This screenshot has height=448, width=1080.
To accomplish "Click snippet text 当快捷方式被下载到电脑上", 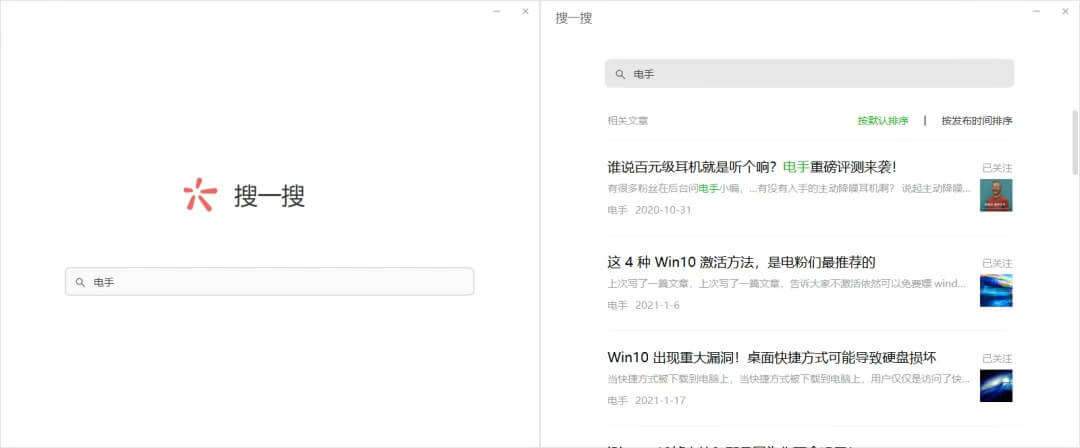I will [x=789, y=378].
